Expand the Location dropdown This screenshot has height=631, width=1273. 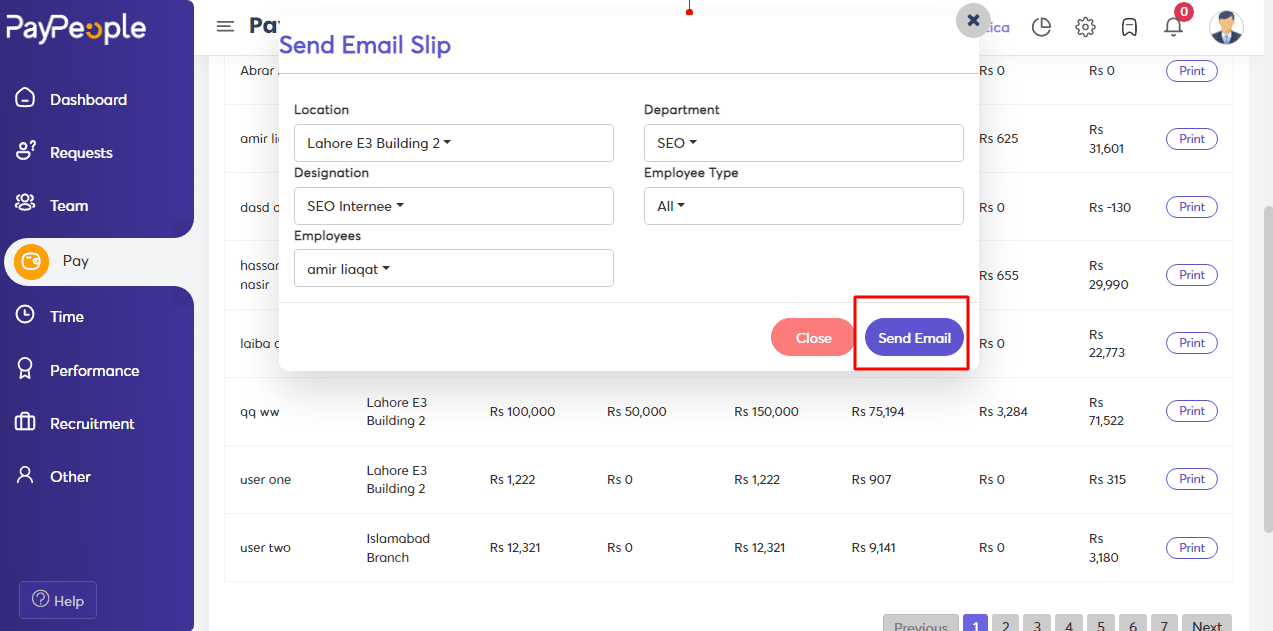[x=453, y=143]
